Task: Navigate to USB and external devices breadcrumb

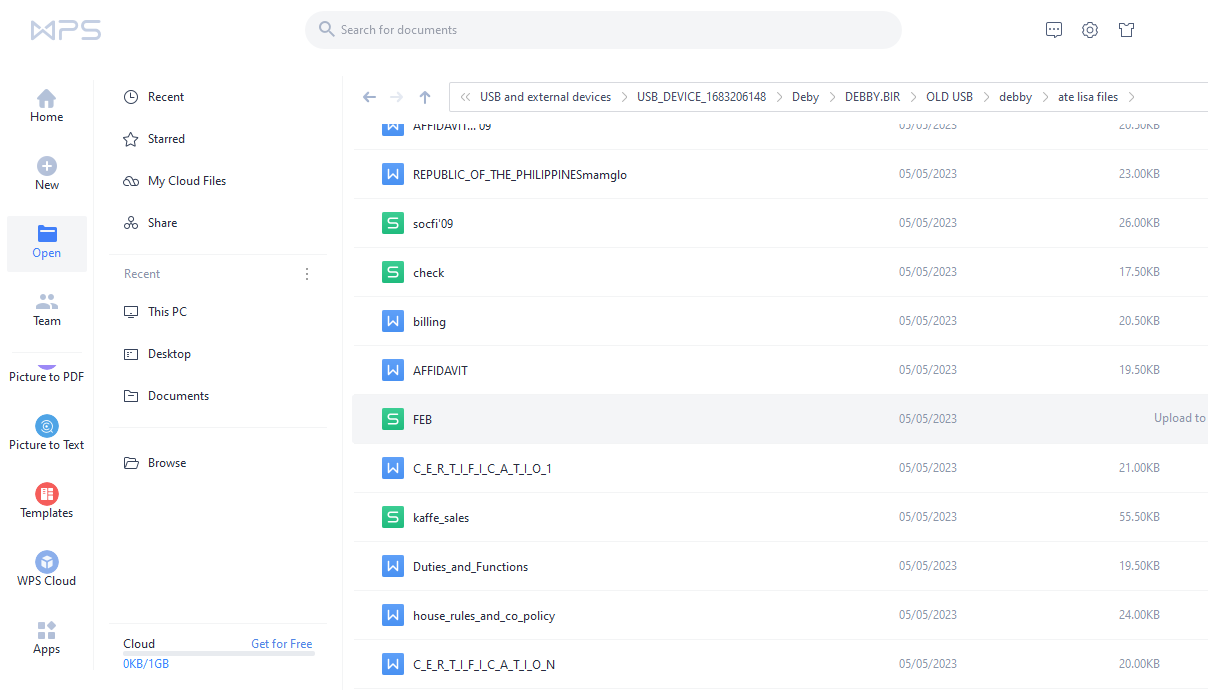Action: (545, 97)
